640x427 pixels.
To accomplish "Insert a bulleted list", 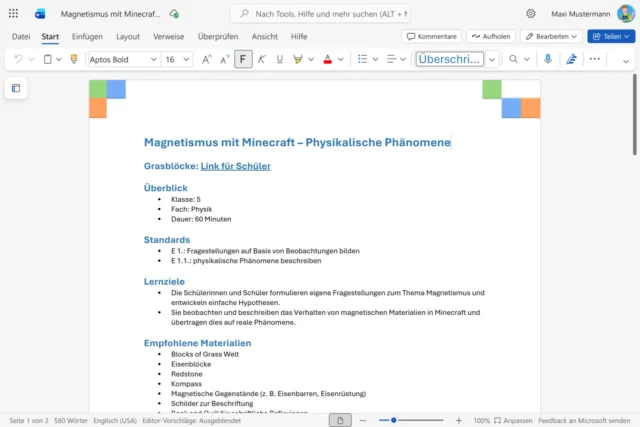I will (x=362, y=60).
